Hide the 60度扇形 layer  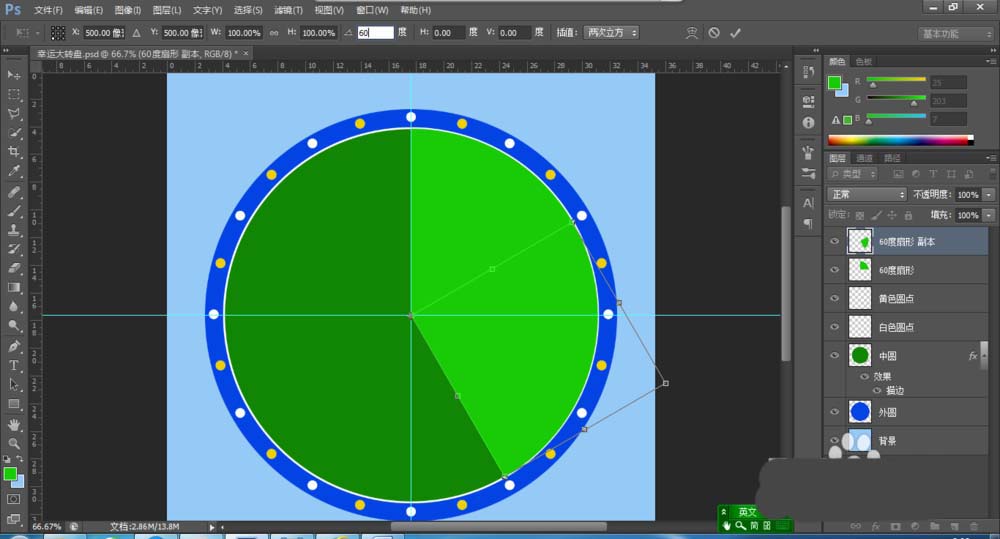tap(834, 270)
